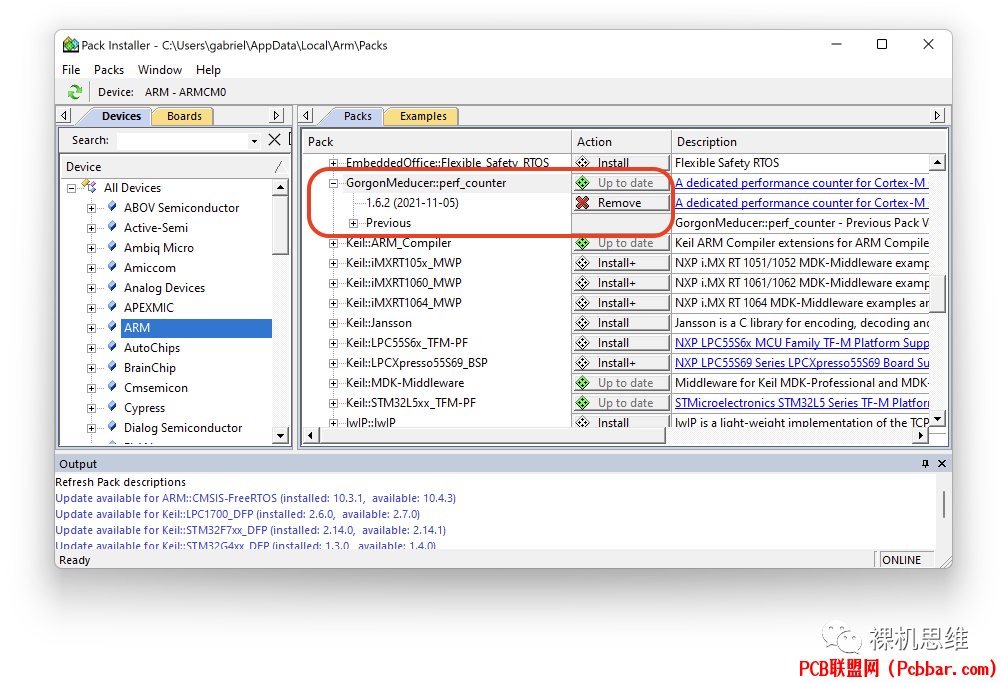
Task: Expand the Keil::ARM_Compiler pack
Action: pos(333,243)
